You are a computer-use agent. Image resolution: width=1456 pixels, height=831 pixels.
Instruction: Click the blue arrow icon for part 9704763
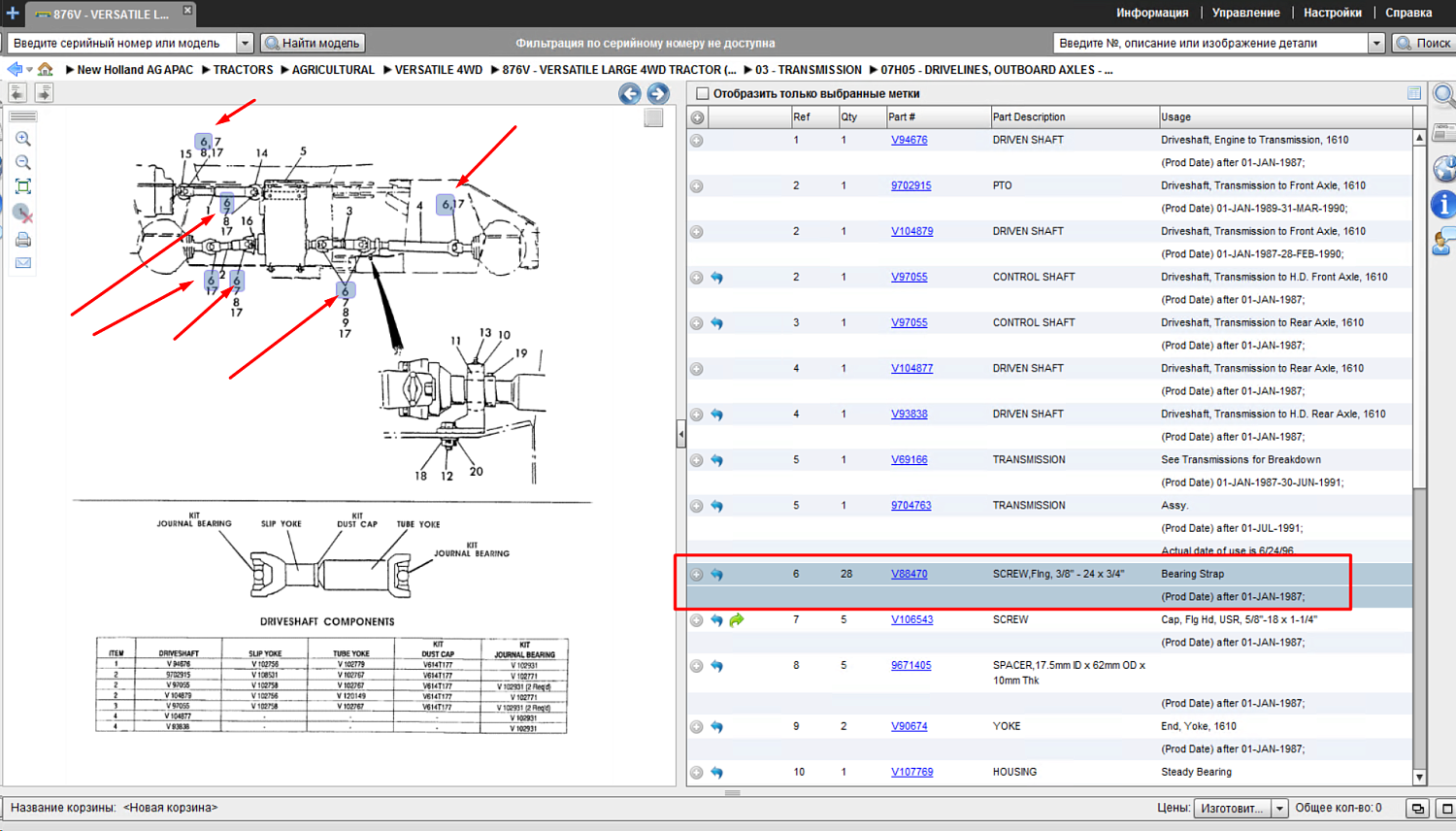[717, 506]
